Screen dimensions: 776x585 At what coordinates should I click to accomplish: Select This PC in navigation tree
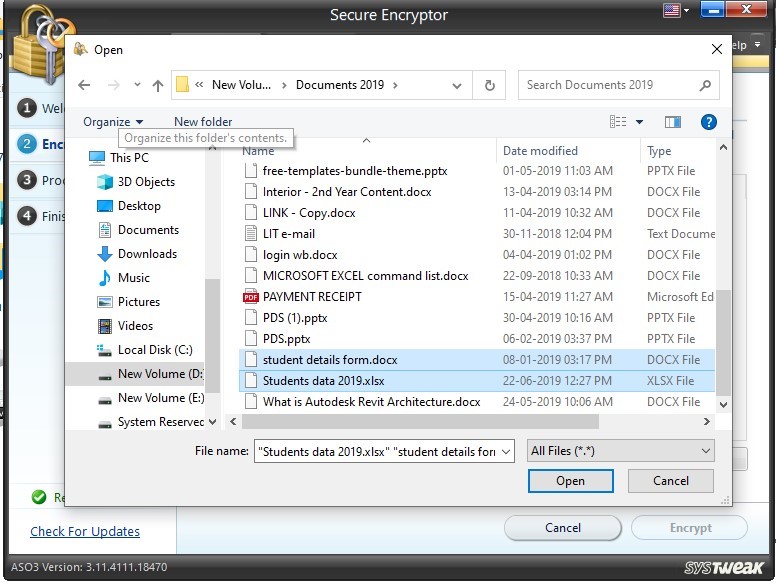[x=119, y=158]
